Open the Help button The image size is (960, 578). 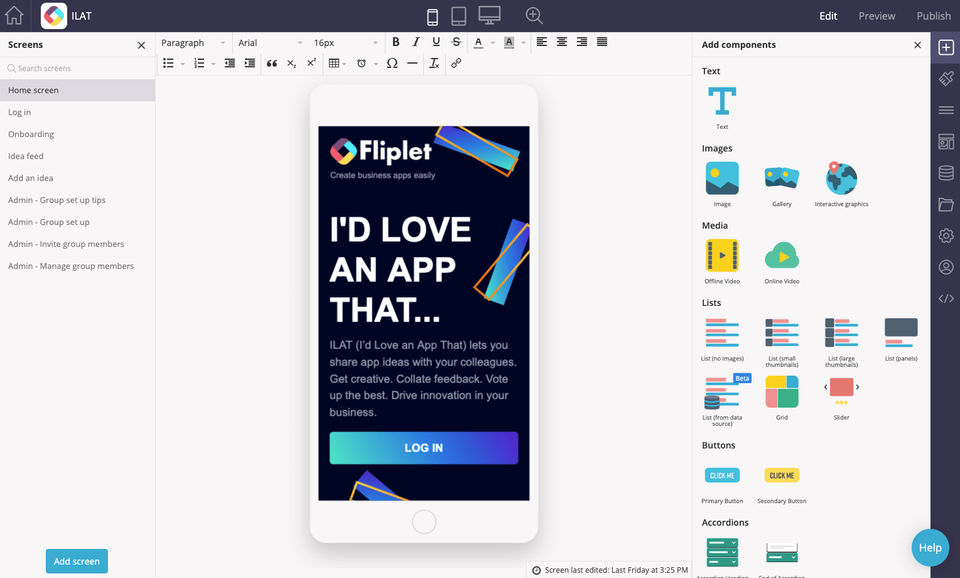tap(930, 547)
